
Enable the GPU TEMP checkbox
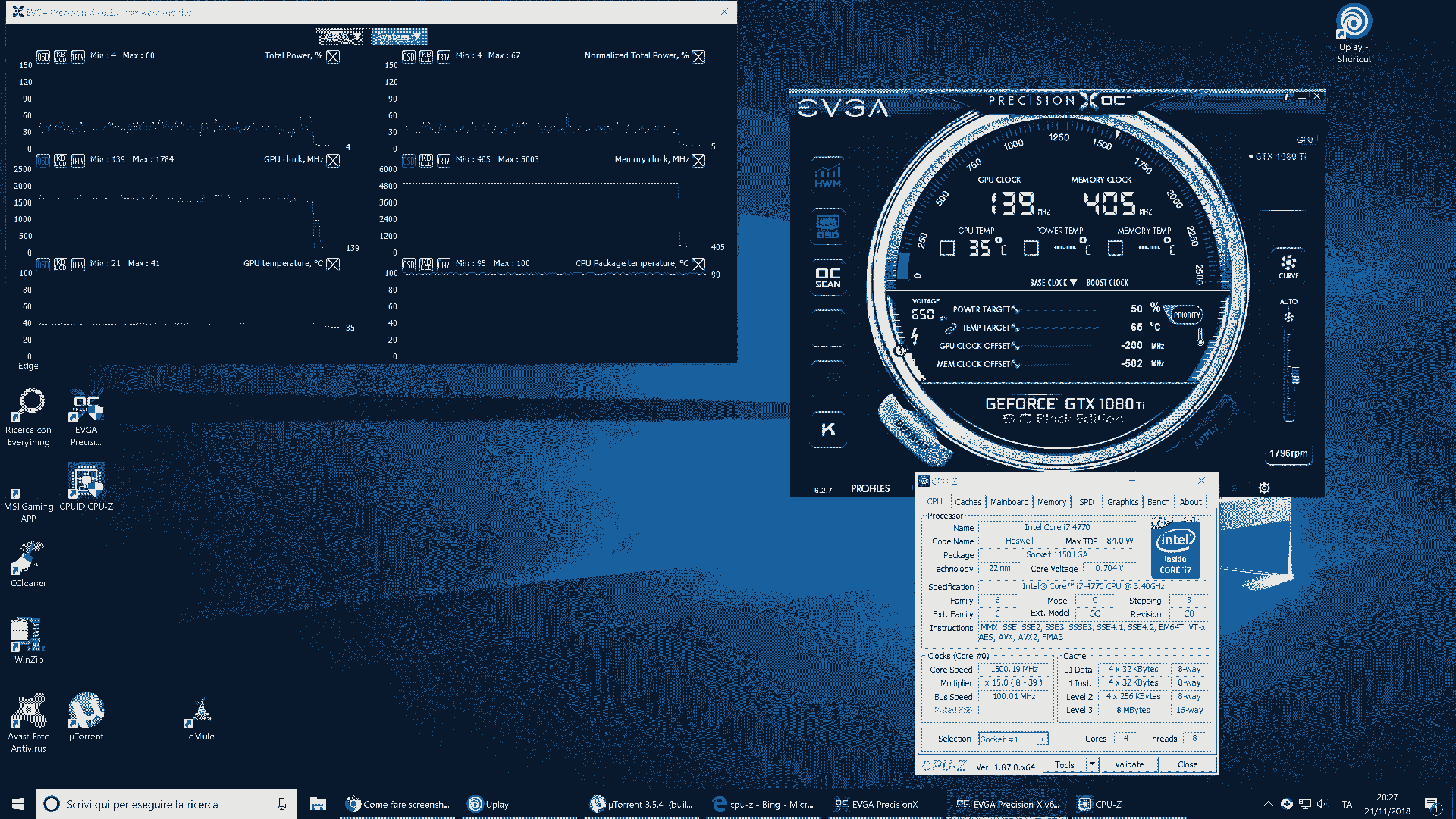[x=947, y=248]
